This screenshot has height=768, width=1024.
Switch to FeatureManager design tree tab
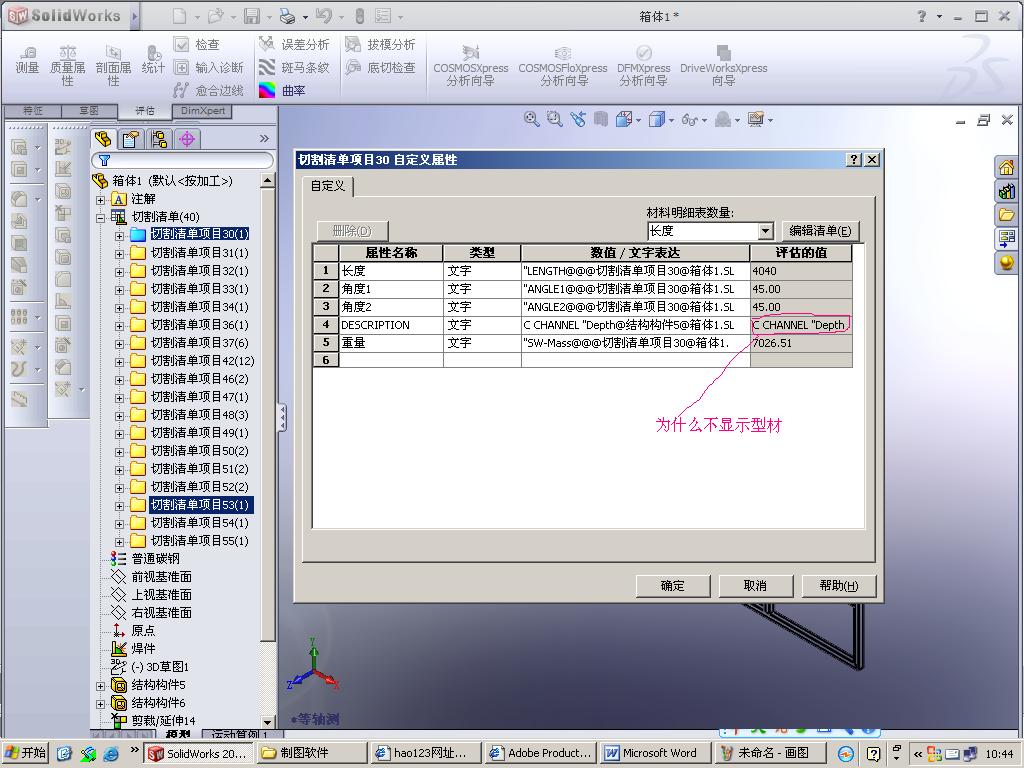103,138
